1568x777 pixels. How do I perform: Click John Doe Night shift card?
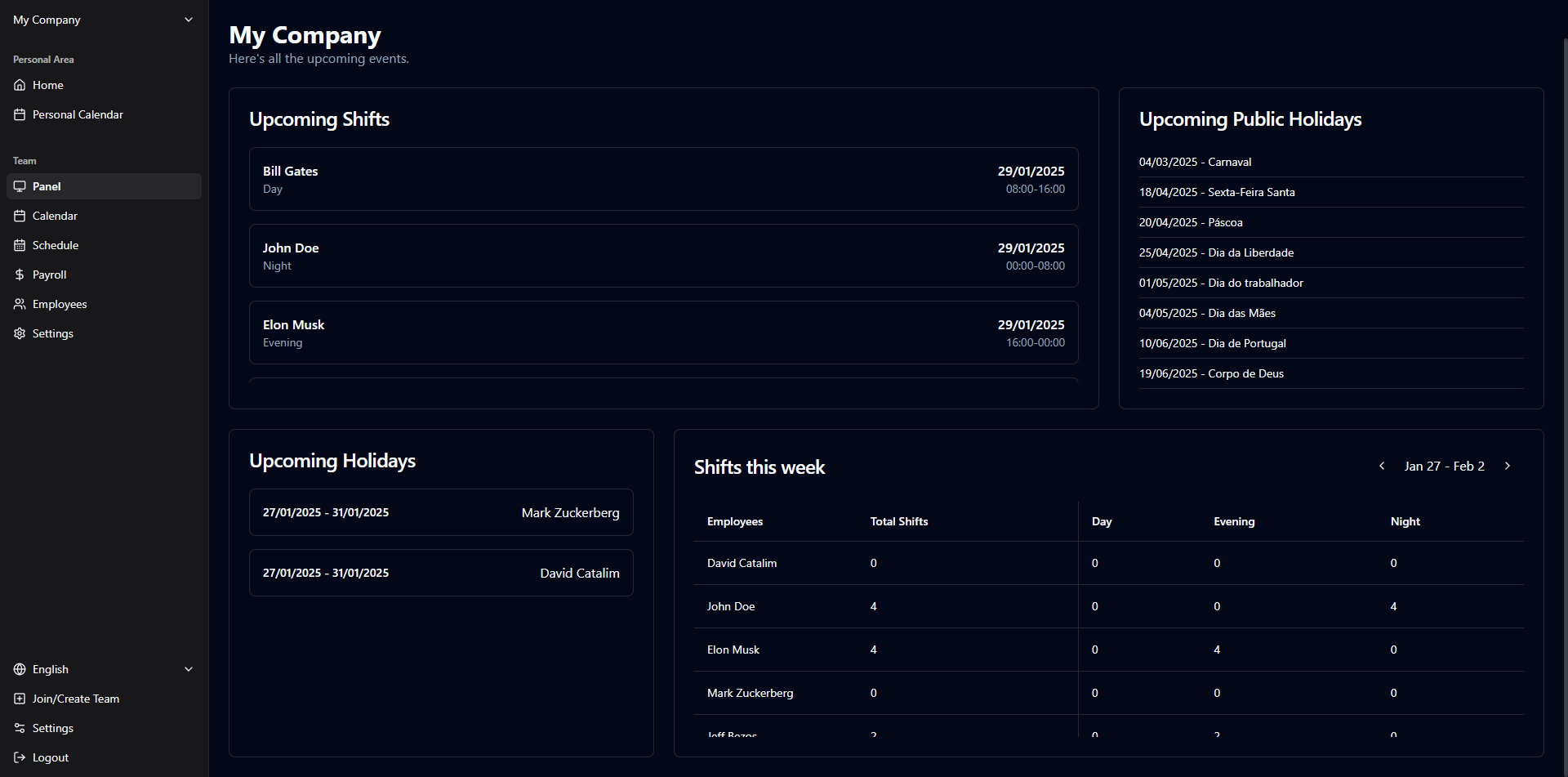pos(663,256)
